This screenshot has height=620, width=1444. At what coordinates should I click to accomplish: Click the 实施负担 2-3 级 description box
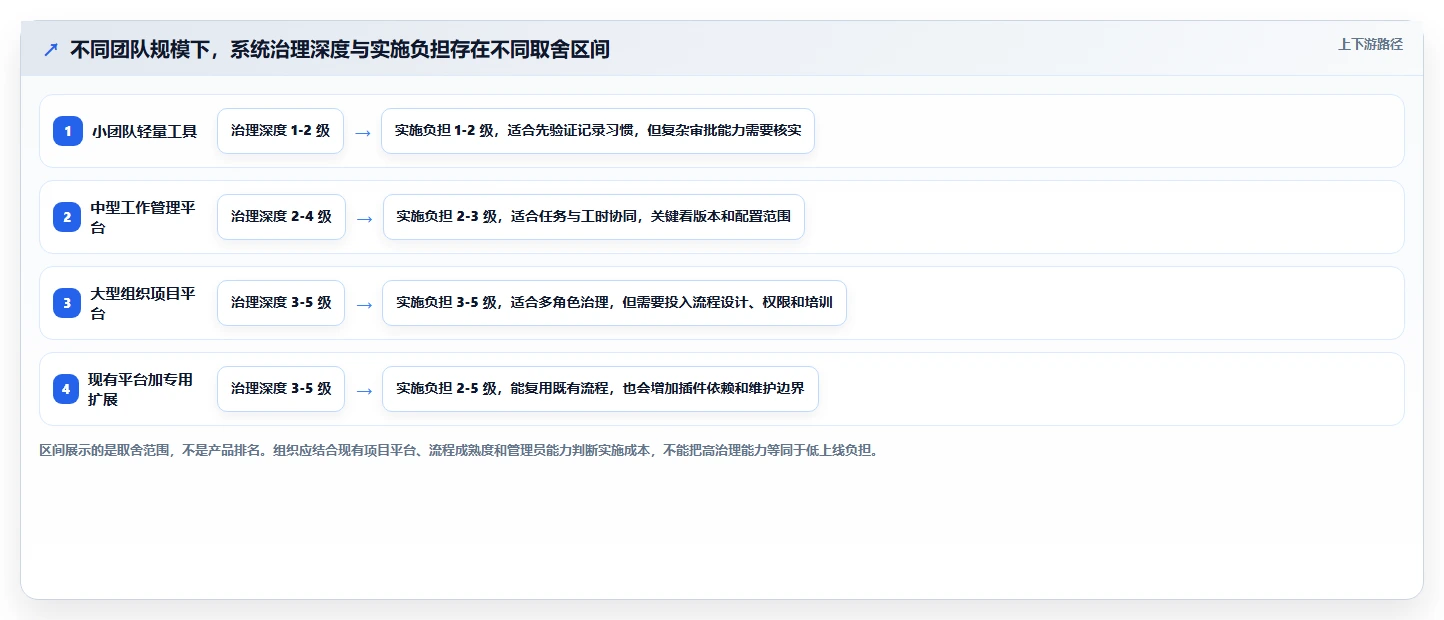point(594,217)
